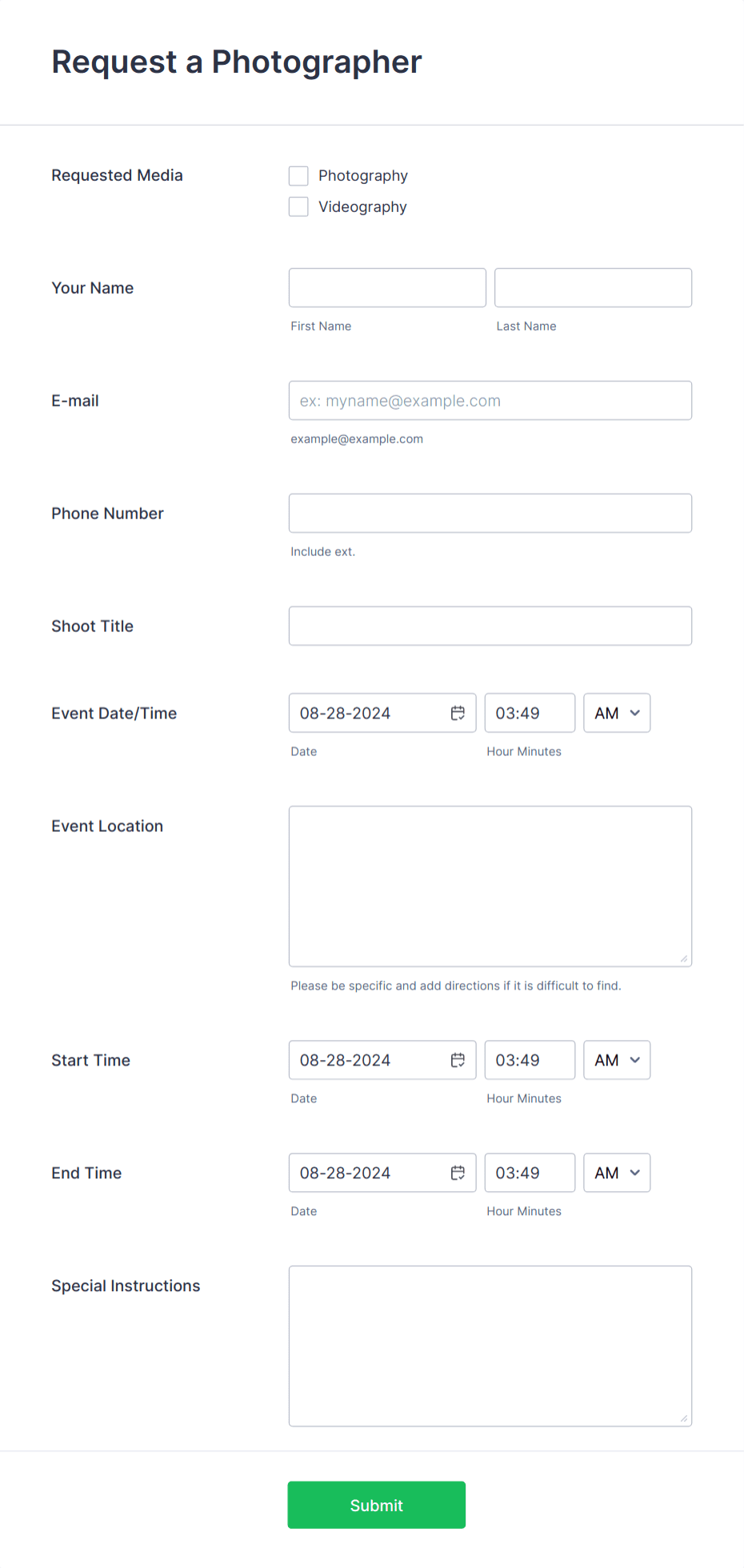Select the Event Location text area

coord(490,886)
